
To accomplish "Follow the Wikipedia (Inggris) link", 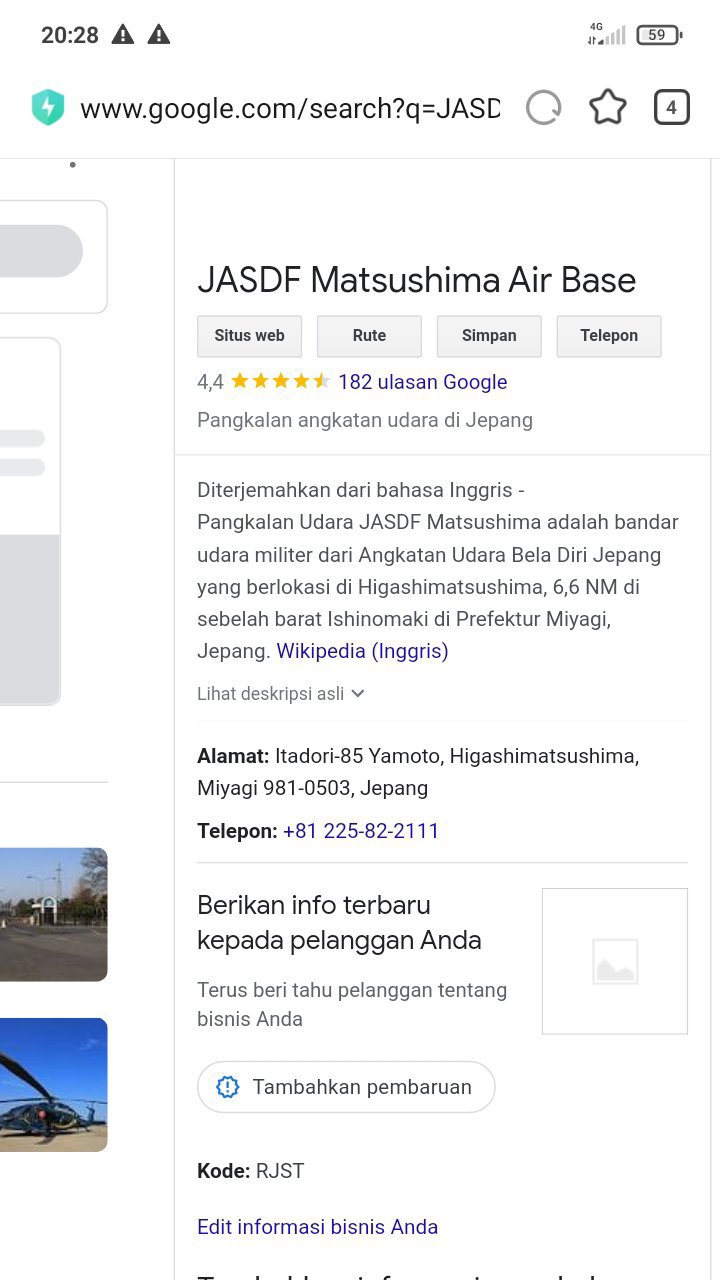I will (362, 651).
